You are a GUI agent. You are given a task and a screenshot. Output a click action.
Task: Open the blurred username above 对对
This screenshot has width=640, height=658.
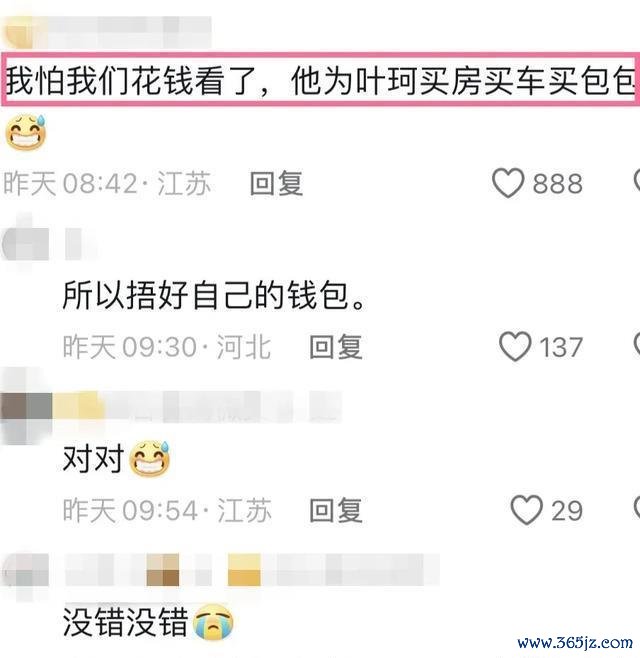point(197,406)
